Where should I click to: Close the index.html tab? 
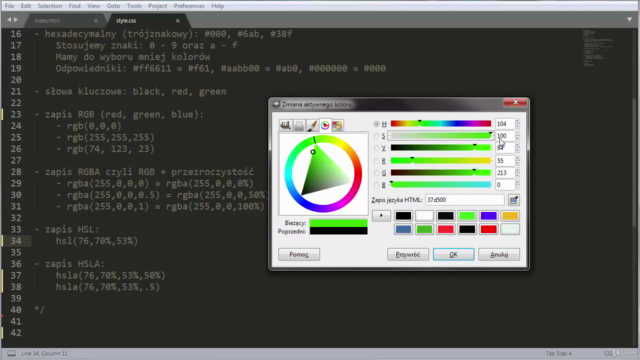[96, 20]
